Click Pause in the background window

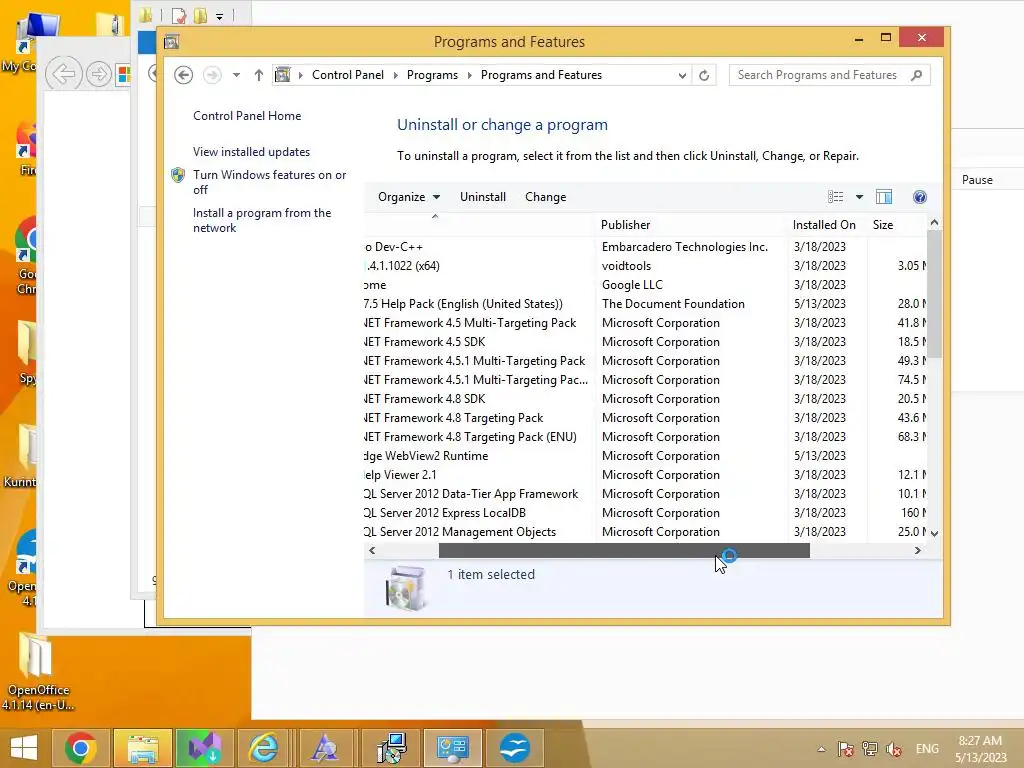pos(977,180)
